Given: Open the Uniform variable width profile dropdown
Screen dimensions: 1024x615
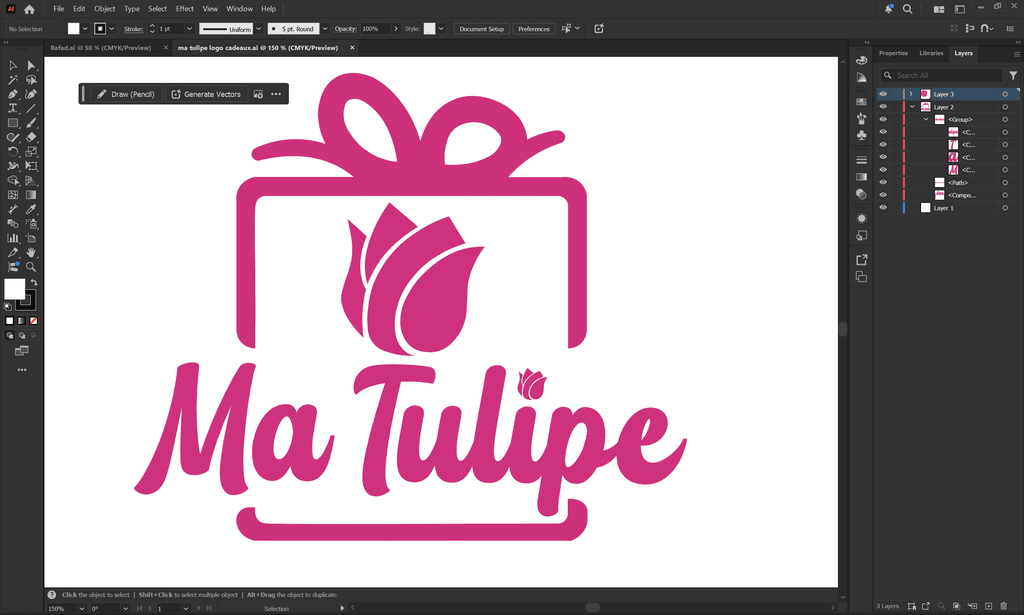Looking at the screenshot, I should coord(259,29).
